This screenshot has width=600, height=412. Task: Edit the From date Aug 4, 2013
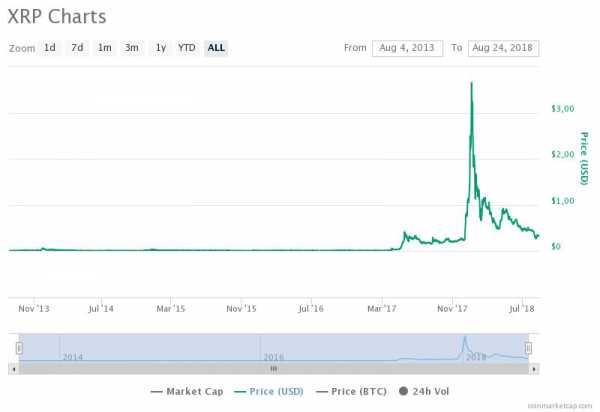click(x=407, y=48)
